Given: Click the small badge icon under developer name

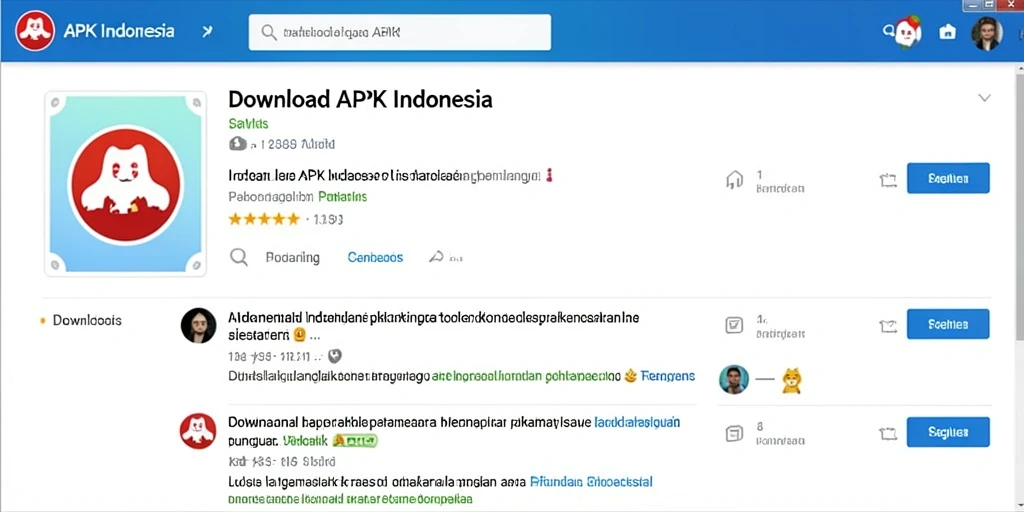Looking at the screenshot, I should point(237,144).
